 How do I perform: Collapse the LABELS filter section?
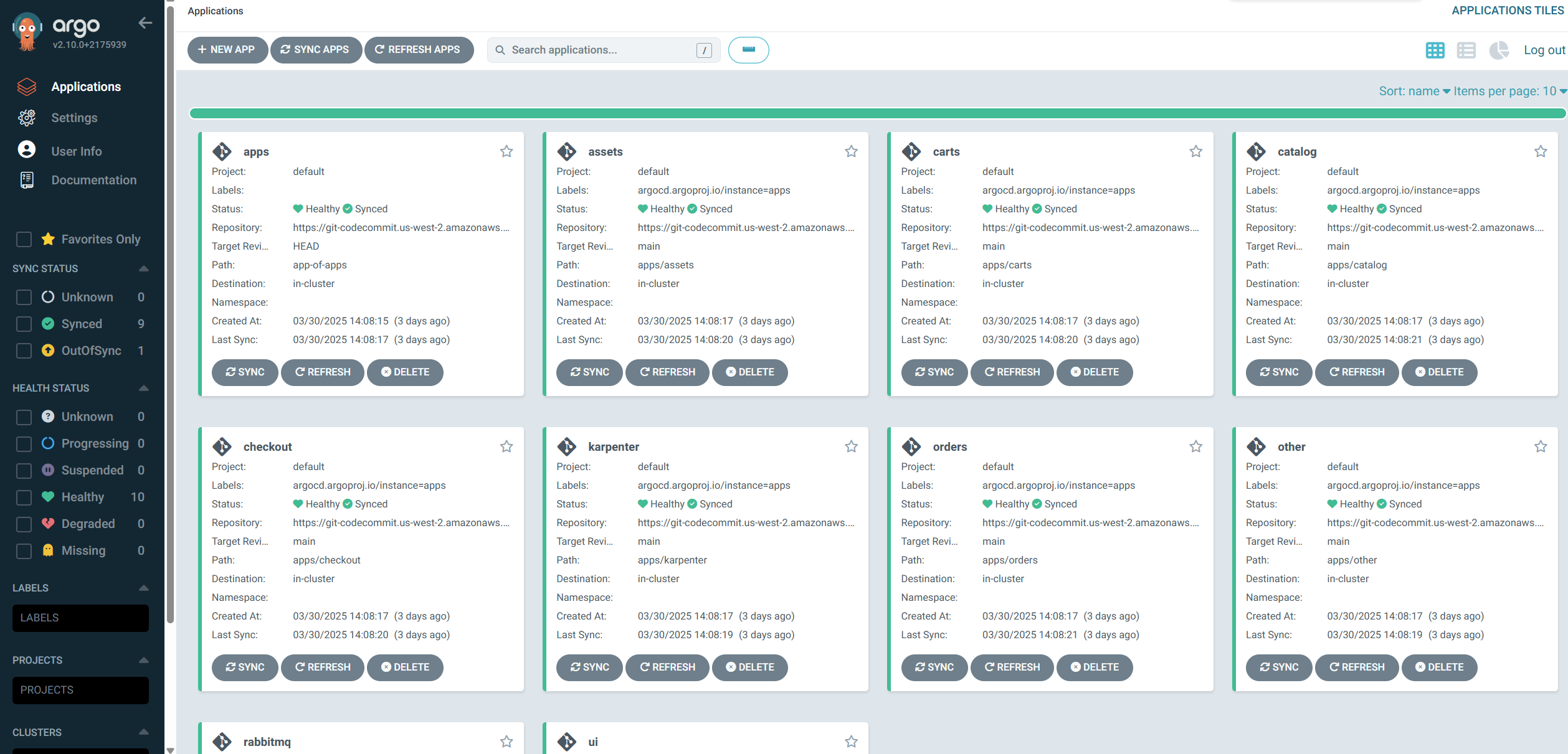point(144,588)
